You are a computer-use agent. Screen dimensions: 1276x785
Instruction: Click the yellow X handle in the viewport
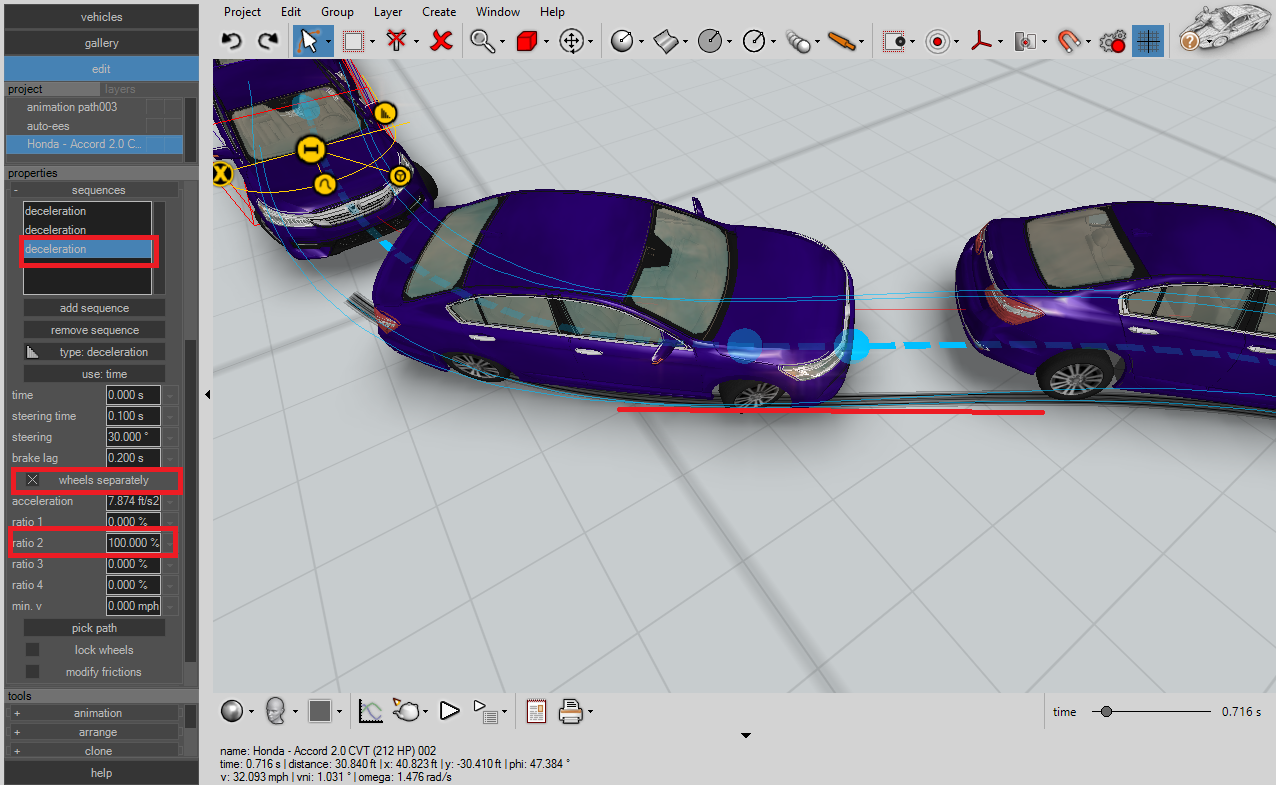(222, 174)
